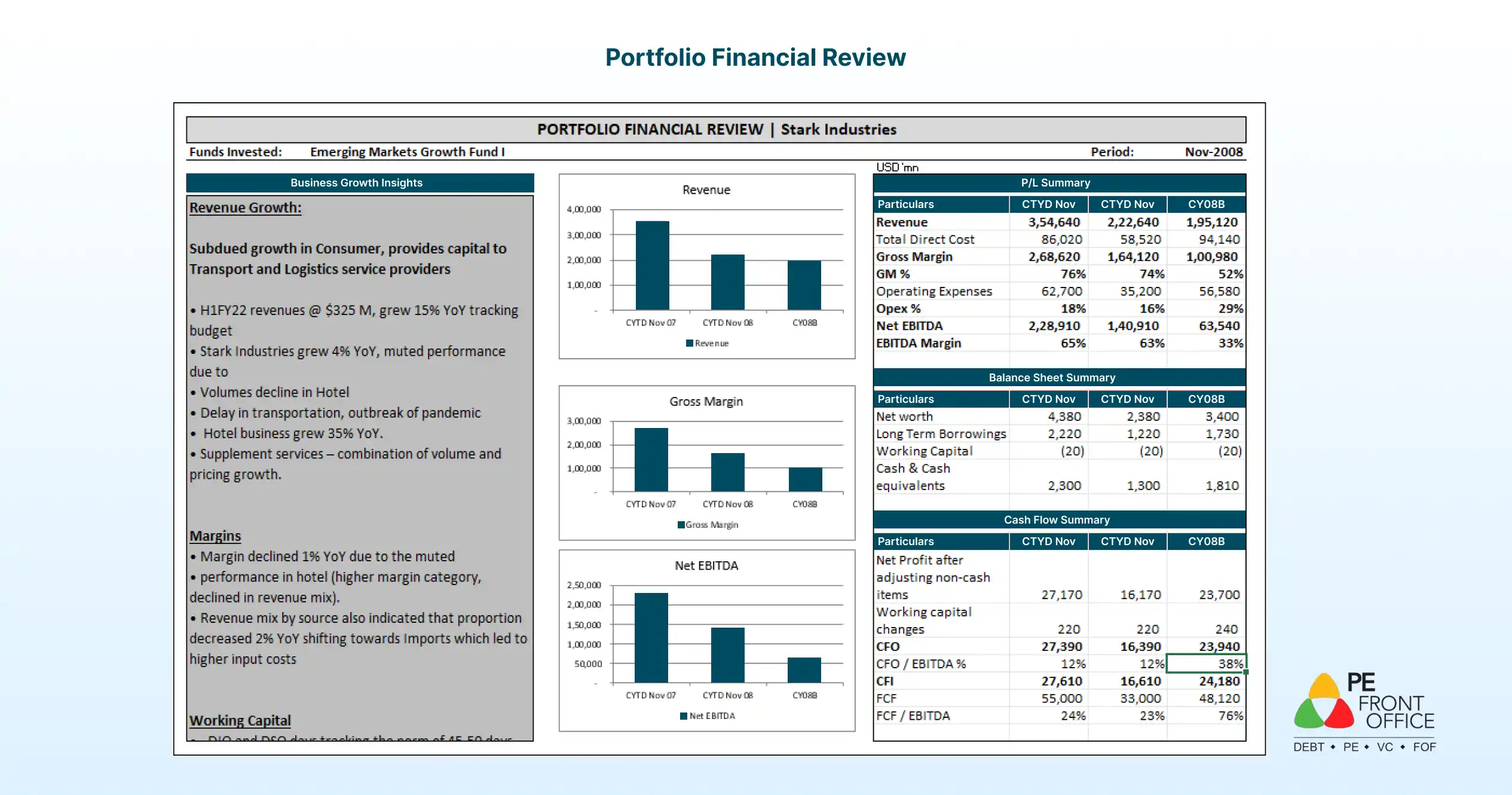Click the Cash Flow Summary header

click(1060, 520)
